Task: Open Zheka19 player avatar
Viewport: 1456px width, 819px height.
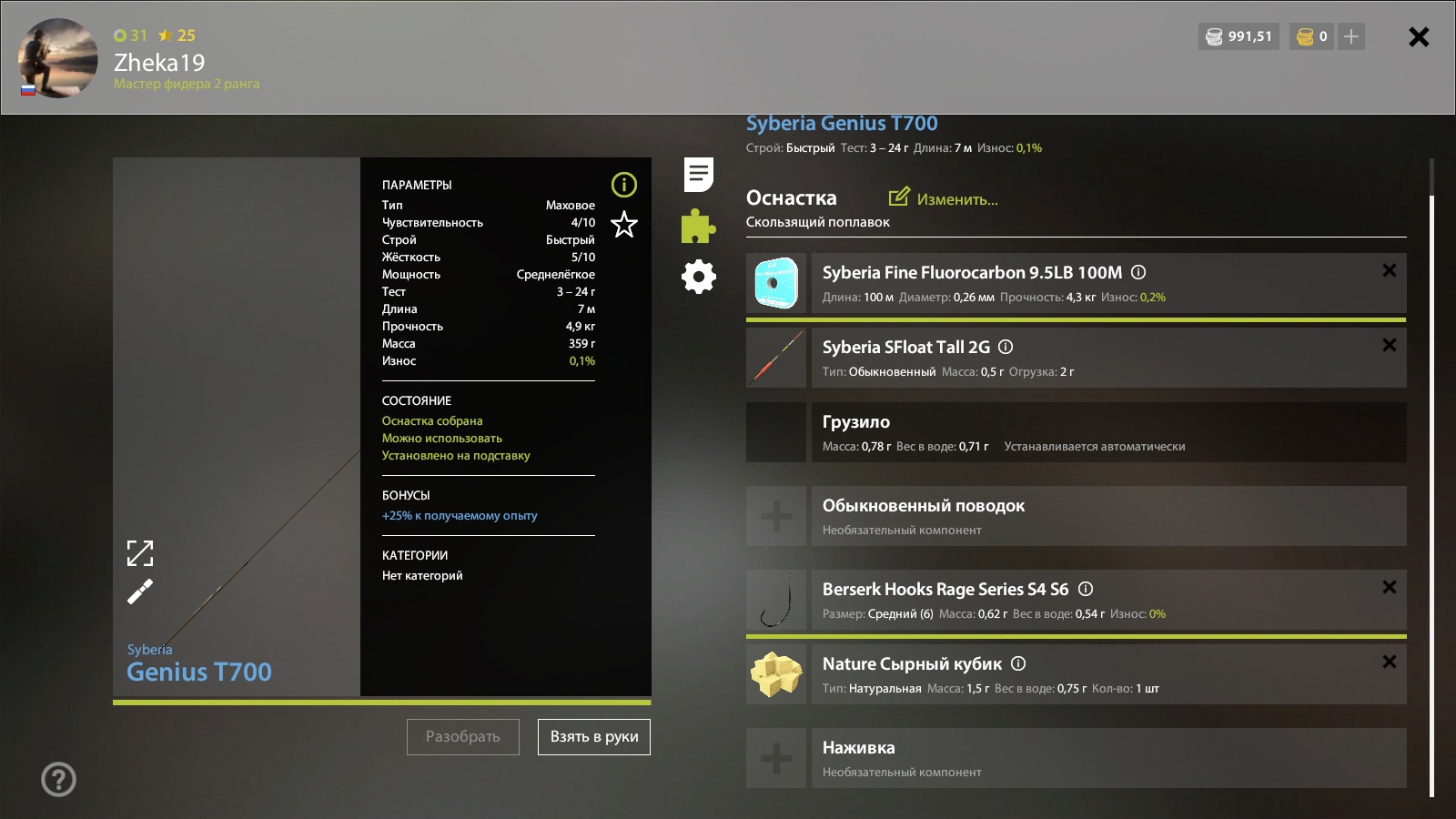Action: tap(57, 58)
